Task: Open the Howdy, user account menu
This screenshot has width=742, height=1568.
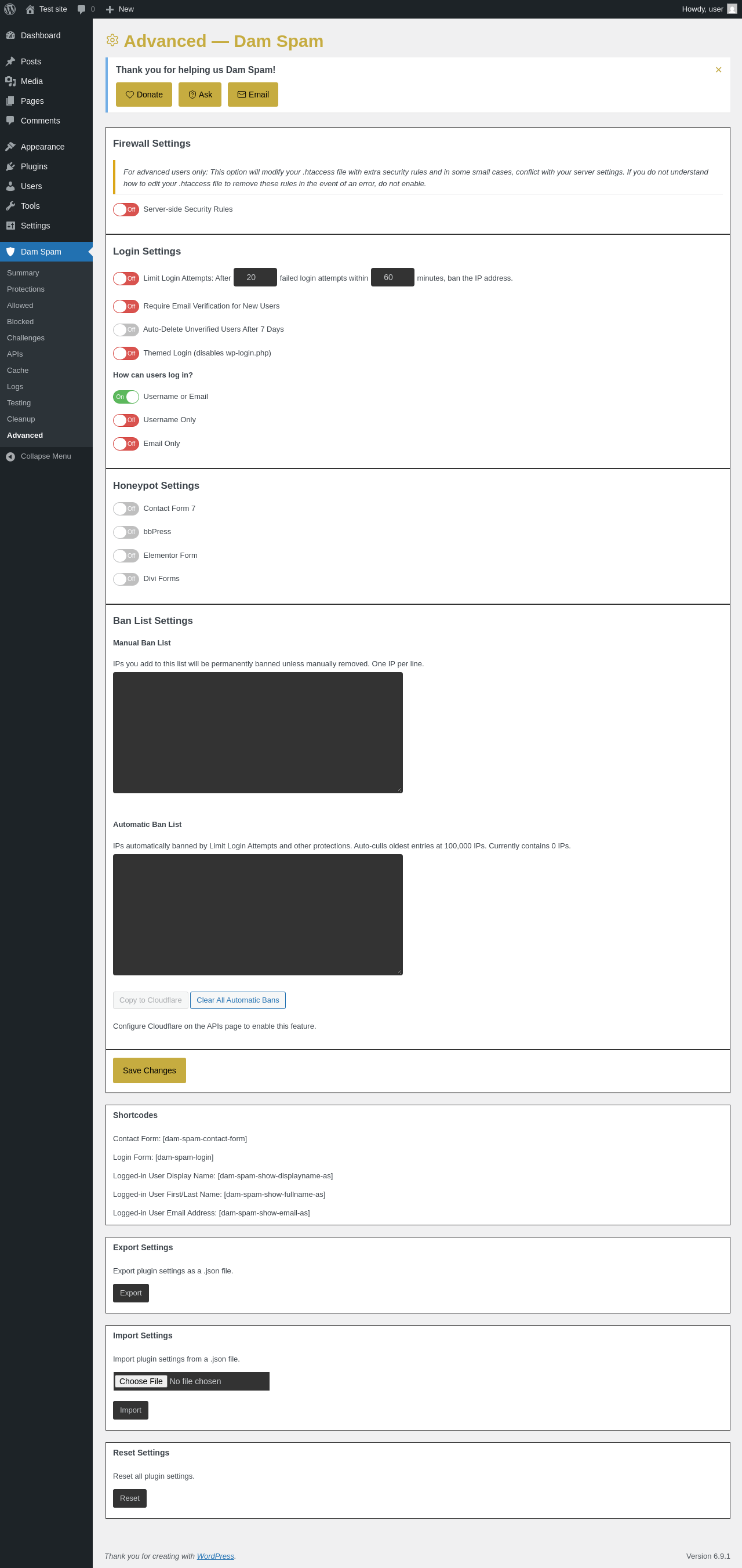Action: (709, 9)
